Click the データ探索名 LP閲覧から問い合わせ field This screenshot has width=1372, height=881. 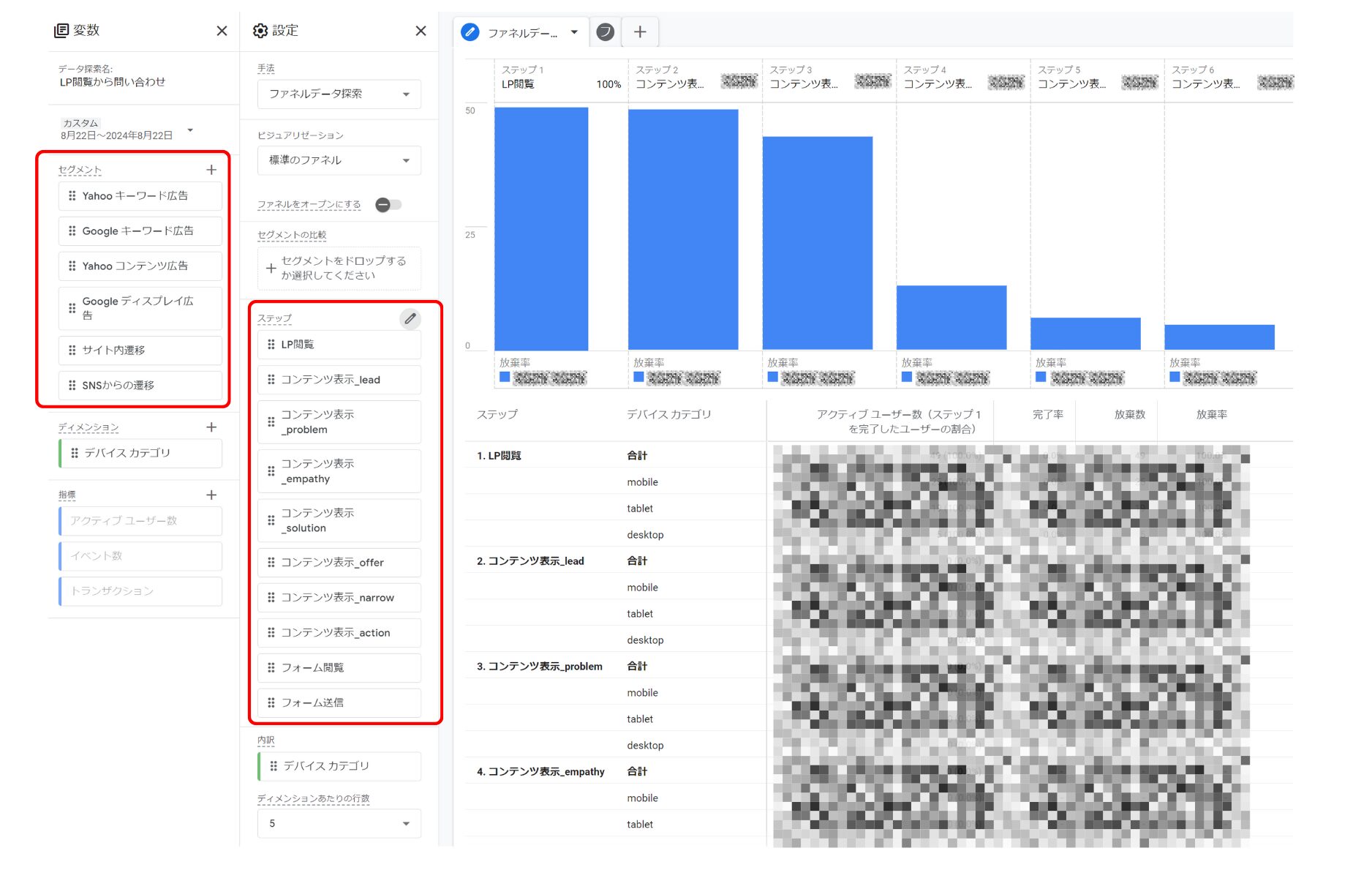(113, 82)
